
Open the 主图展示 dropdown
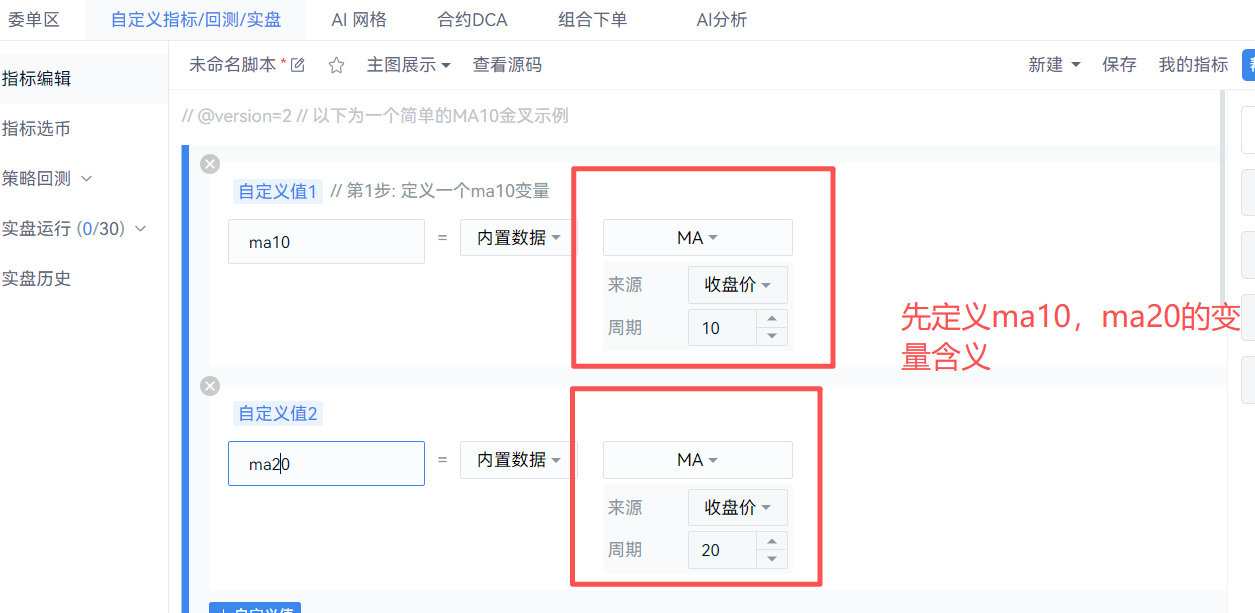408,65
